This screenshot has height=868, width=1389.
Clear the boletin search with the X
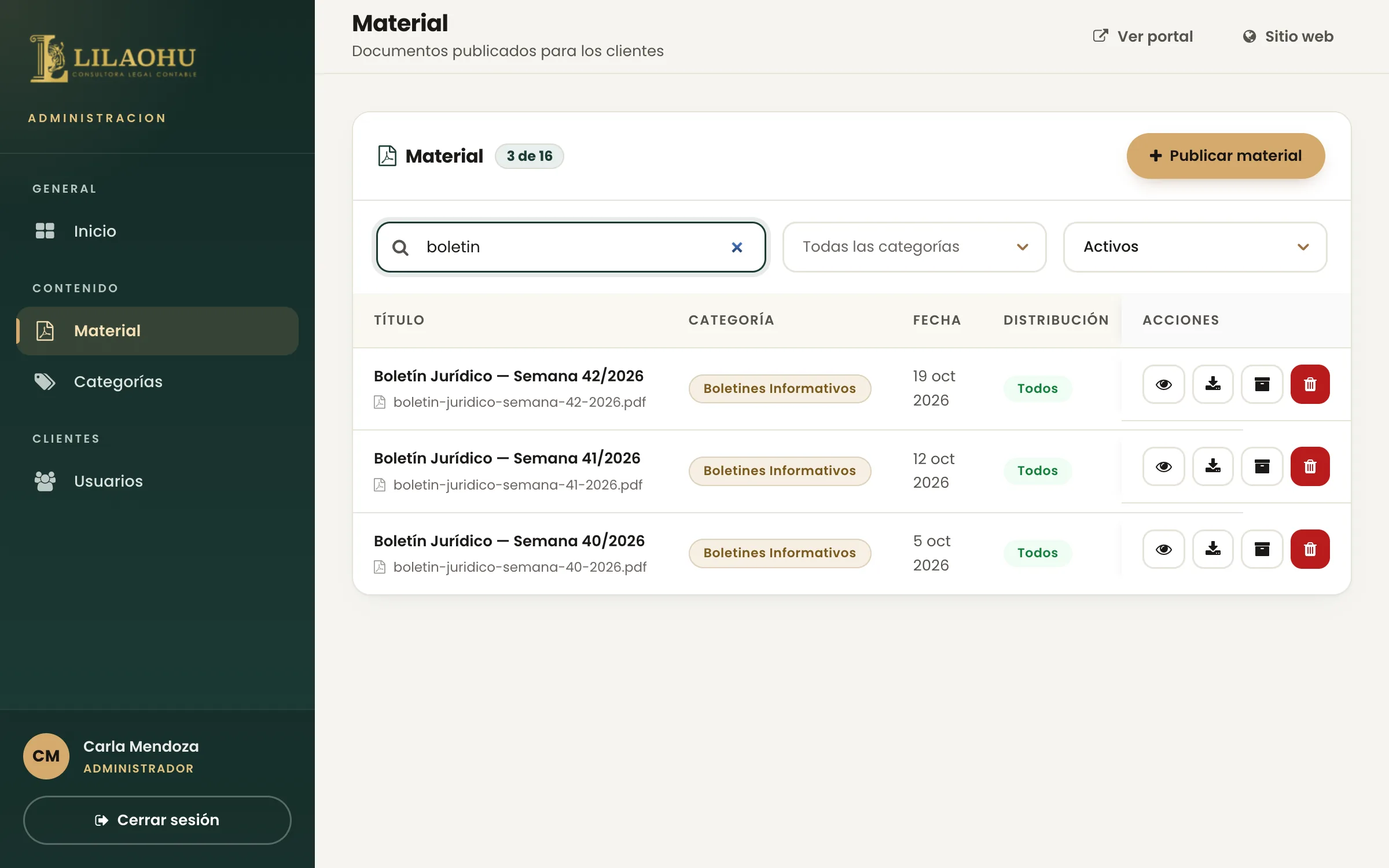(x=737, y=247)
